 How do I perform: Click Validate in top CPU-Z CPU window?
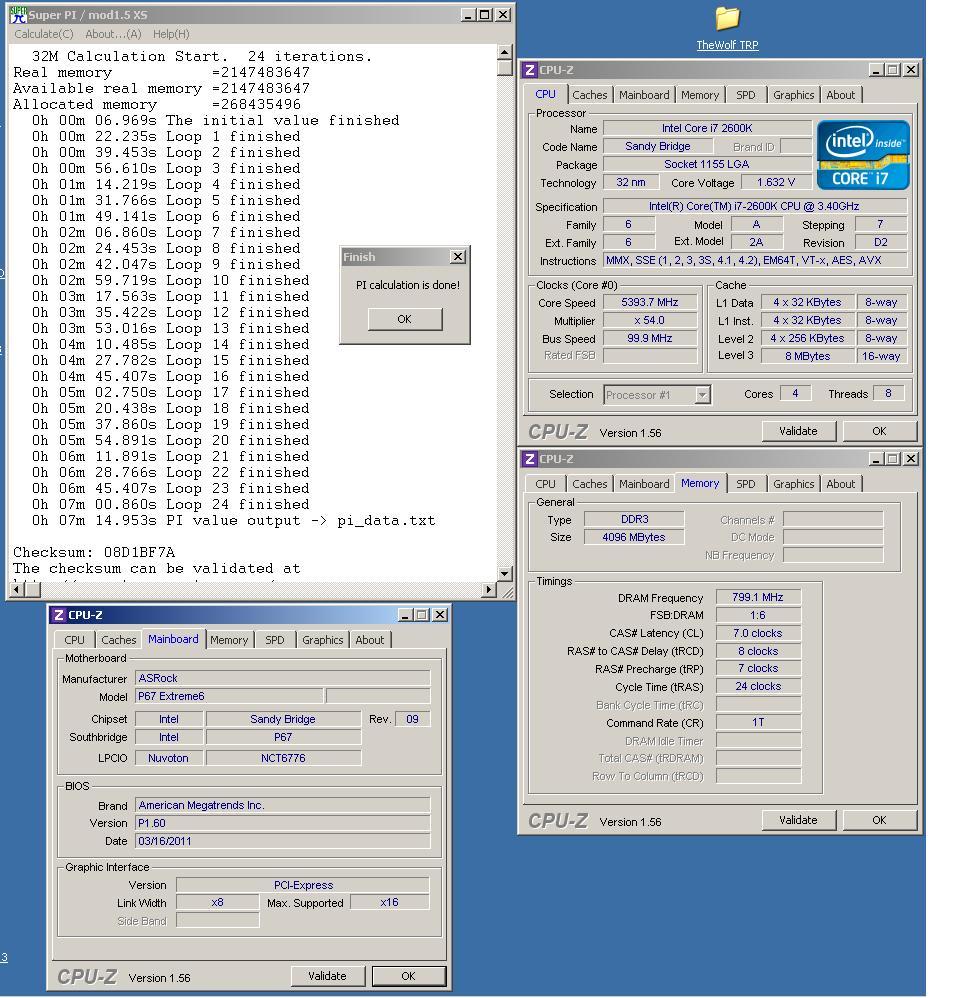[x=798, y=431]
